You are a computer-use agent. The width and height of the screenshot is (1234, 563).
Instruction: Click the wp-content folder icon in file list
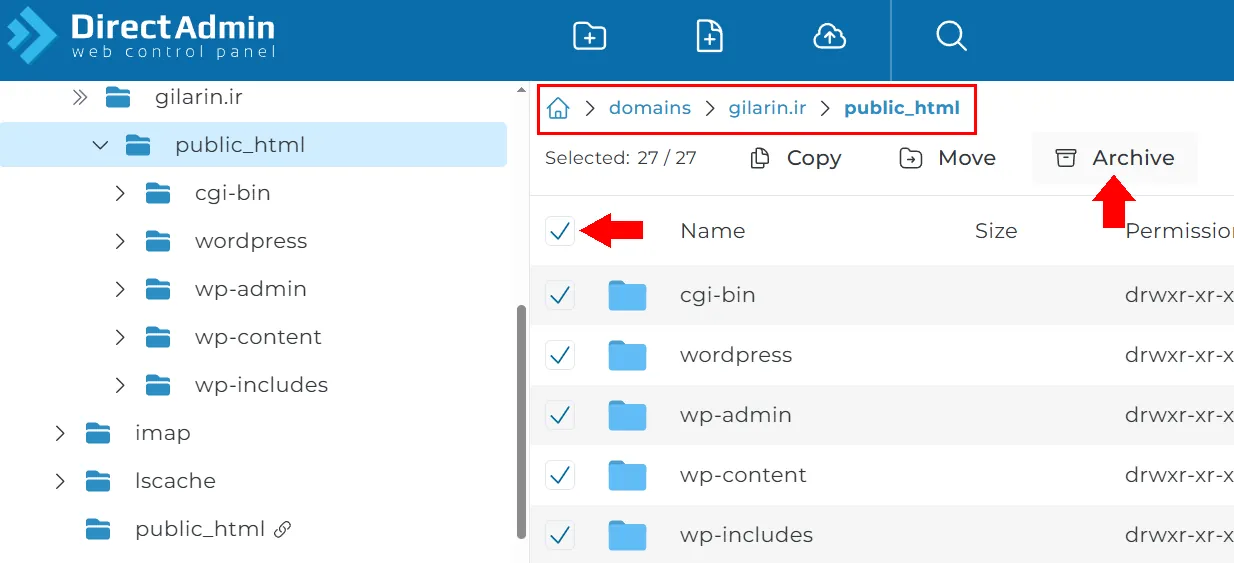click(627, 475)
